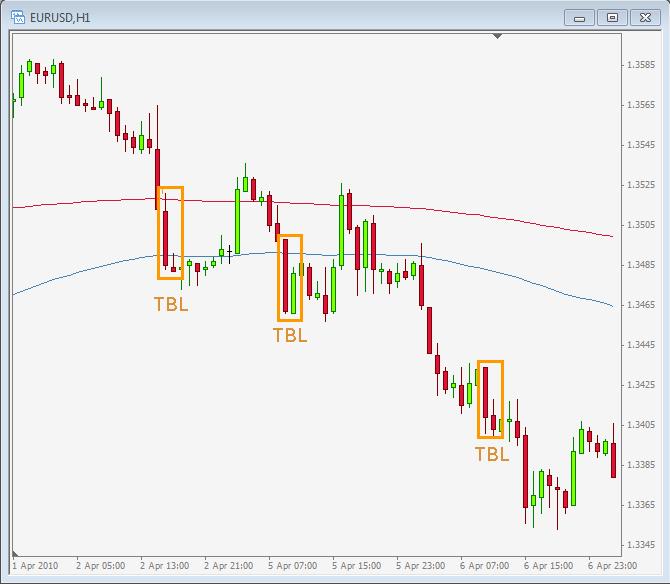Click the 5 Apr 15:00 time label
The width and height of the screenshot is (670, 584).
pyautogui.click(x=357, y=566)
